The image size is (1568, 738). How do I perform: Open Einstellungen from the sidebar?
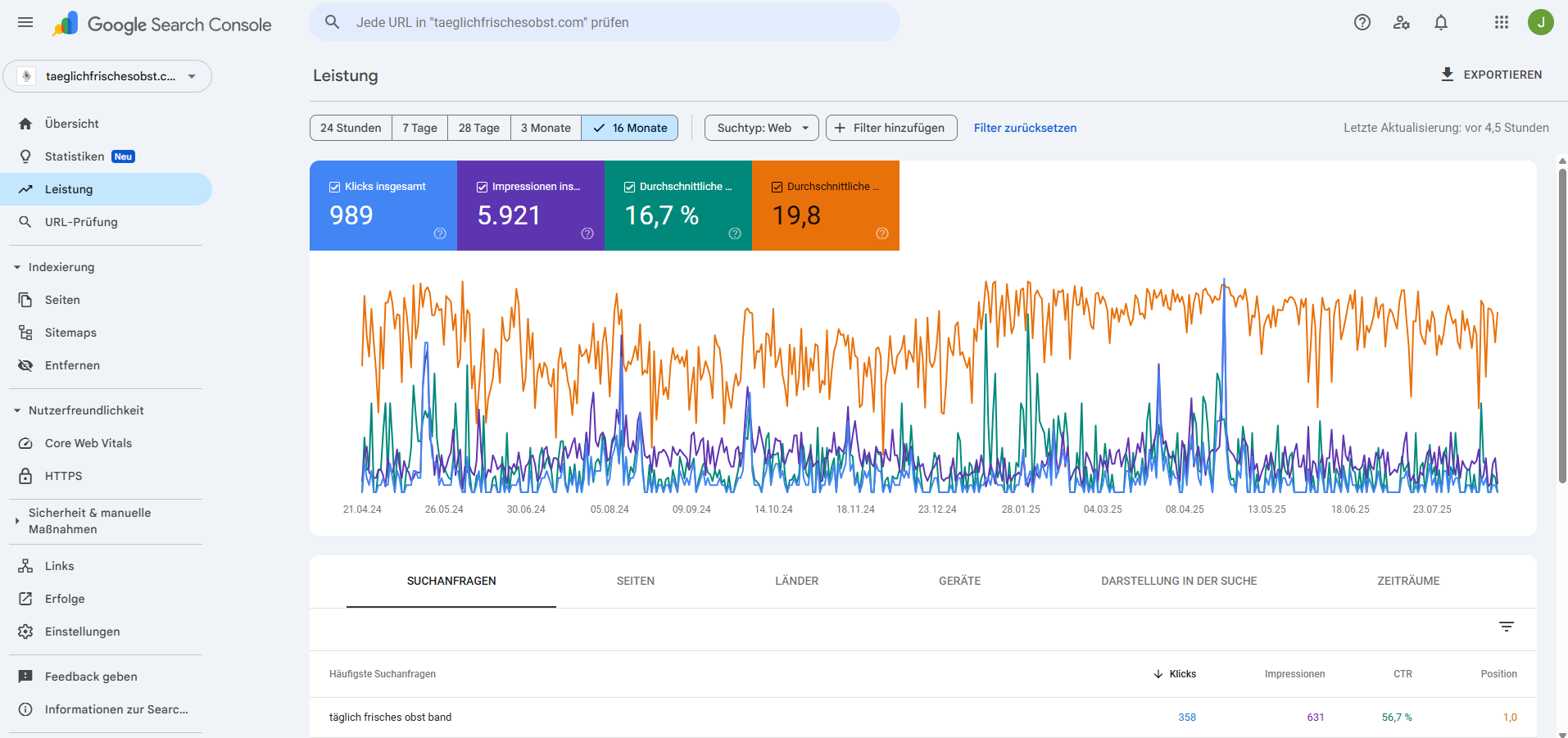pos(82,631)
